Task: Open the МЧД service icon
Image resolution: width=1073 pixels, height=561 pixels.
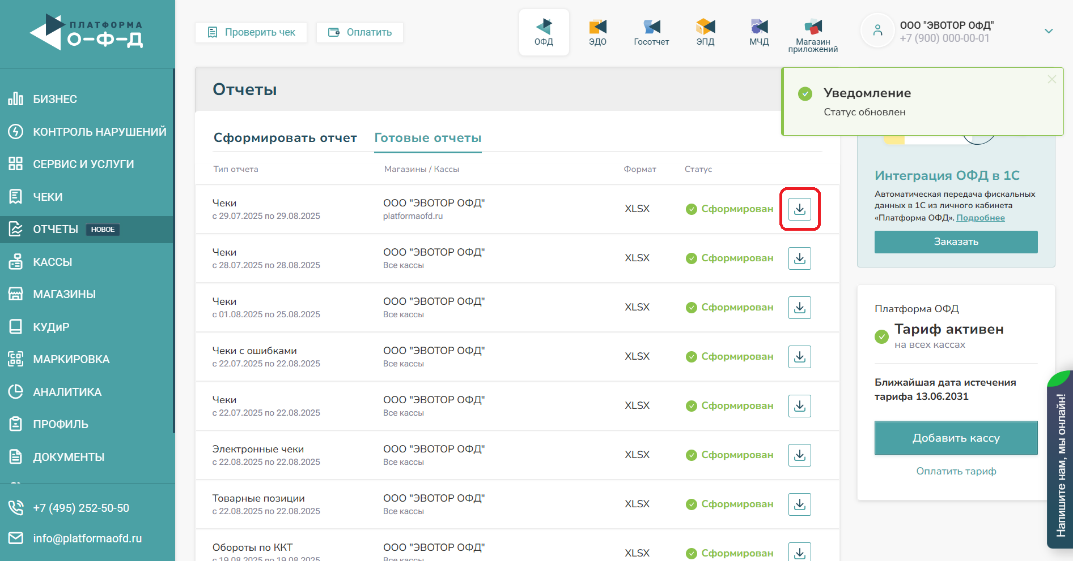Action: click(x=759, y=32)
